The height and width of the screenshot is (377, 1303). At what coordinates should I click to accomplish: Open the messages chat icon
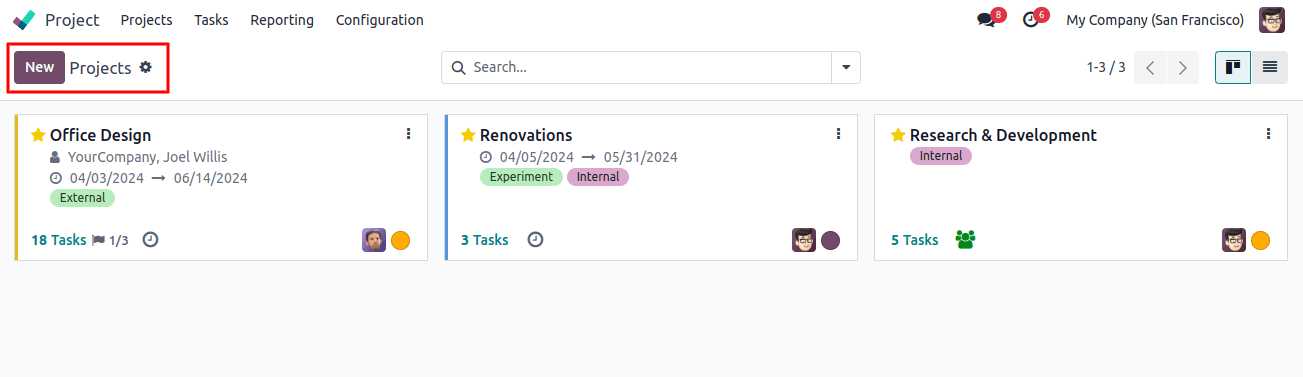point(985,20)
